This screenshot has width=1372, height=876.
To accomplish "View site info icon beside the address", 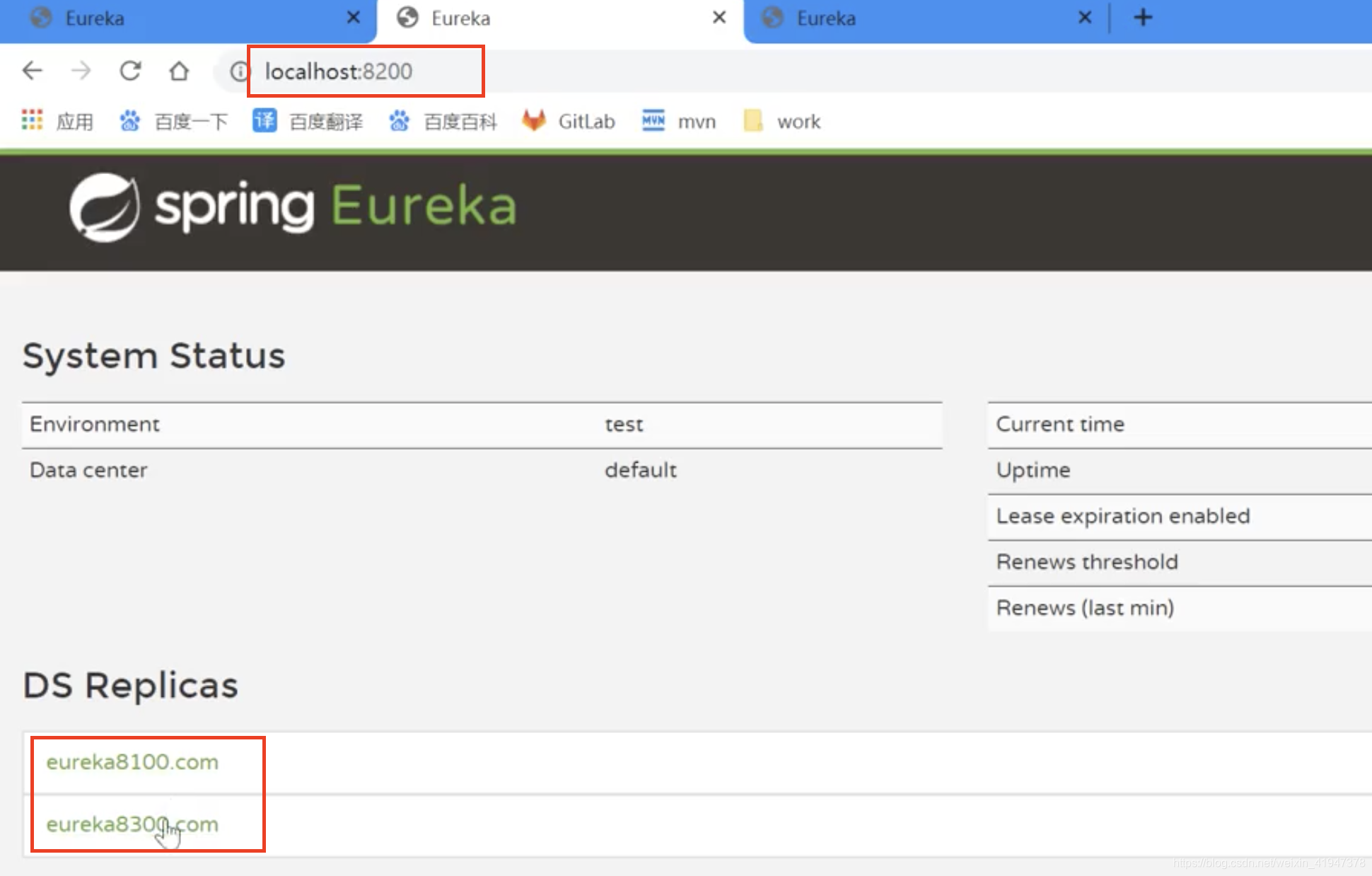I will pos(240,71).
